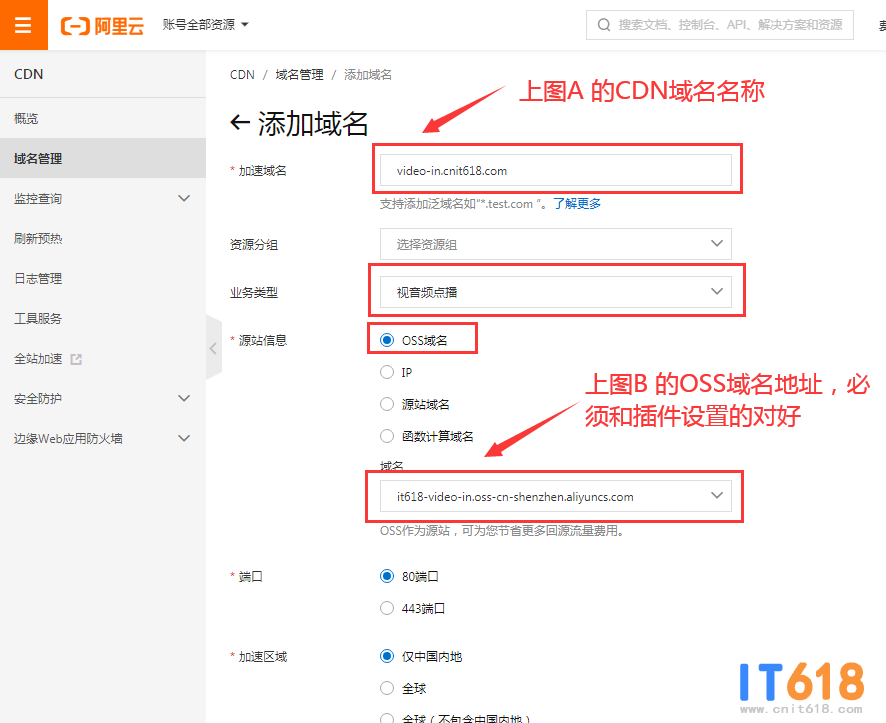Select 域名管理 in the sidebar
This screenshot has width=886, height=723.
click(103, 158)
